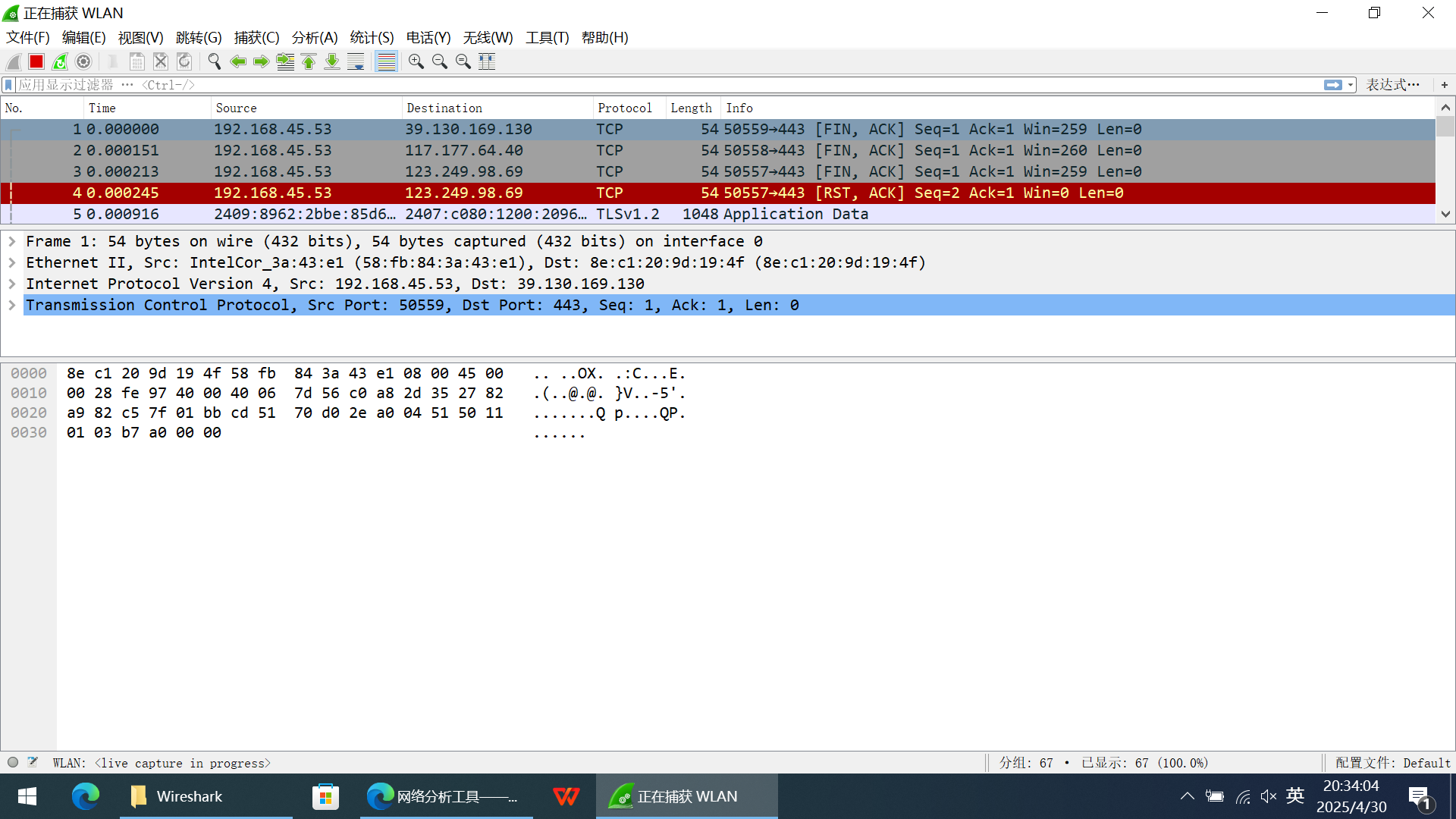Click the display filter bookmark icon
This screenshot has height=819, width=1456.
(x=8, y=85)
